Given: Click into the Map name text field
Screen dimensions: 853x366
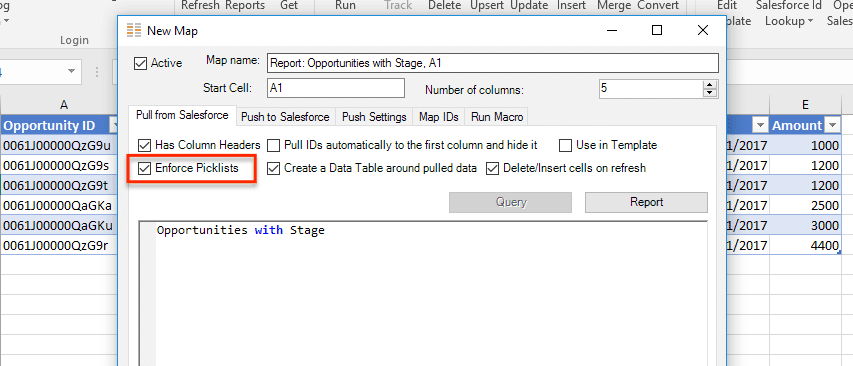Looking at the screenshot, I should pos(493,63).
